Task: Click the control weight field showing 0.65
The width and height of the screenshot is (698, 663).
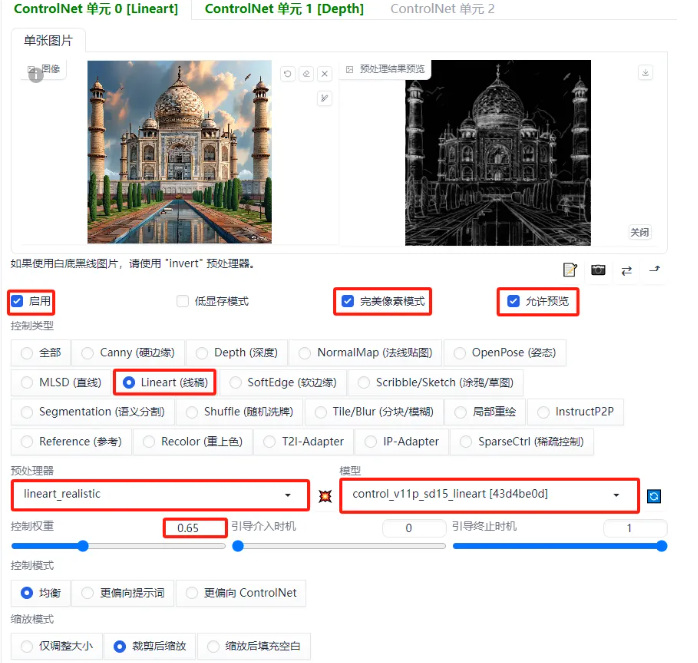Action: pos(195,528)
